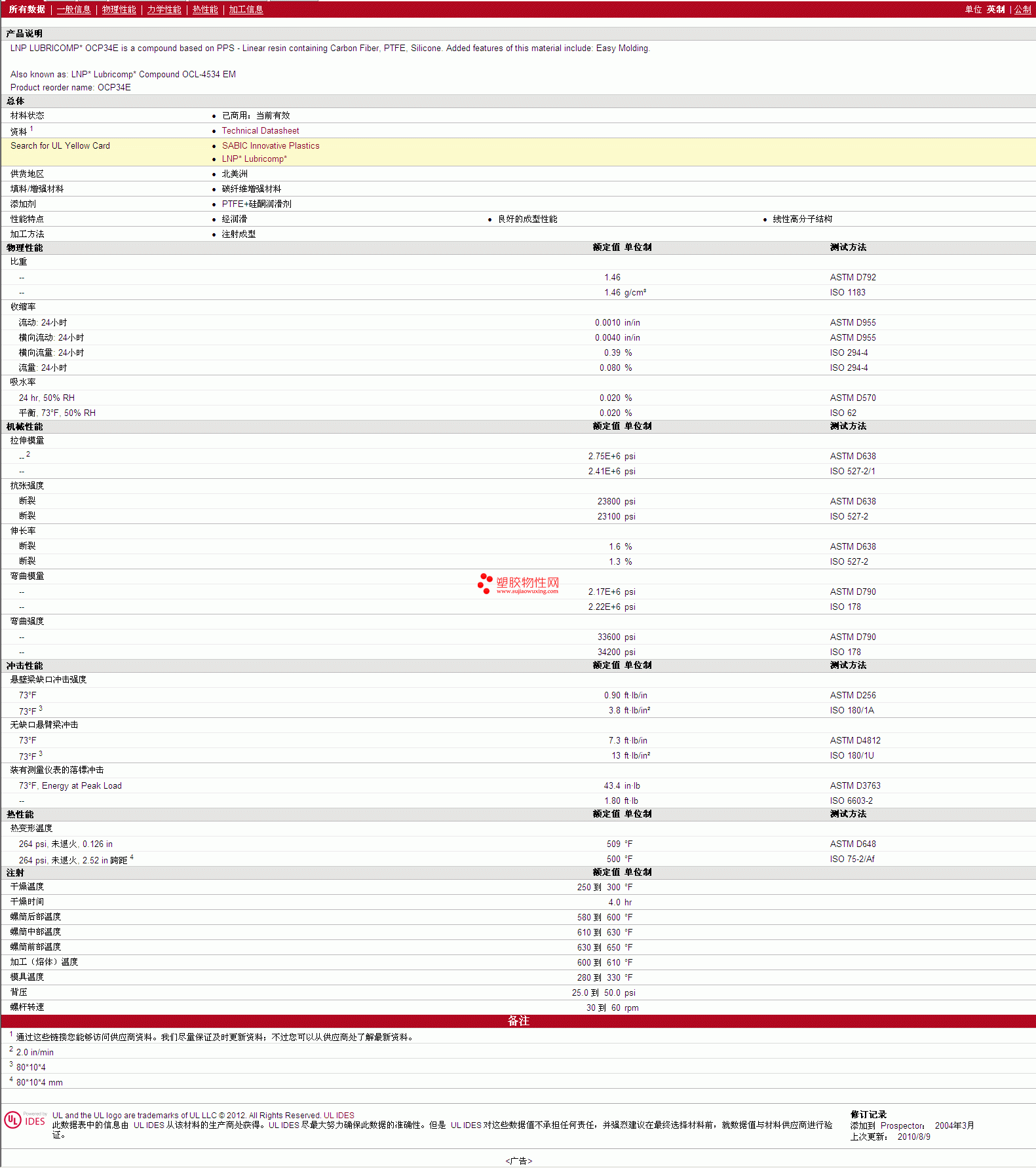Click the 备注 notes header bar

click(x=518, y=1021)
